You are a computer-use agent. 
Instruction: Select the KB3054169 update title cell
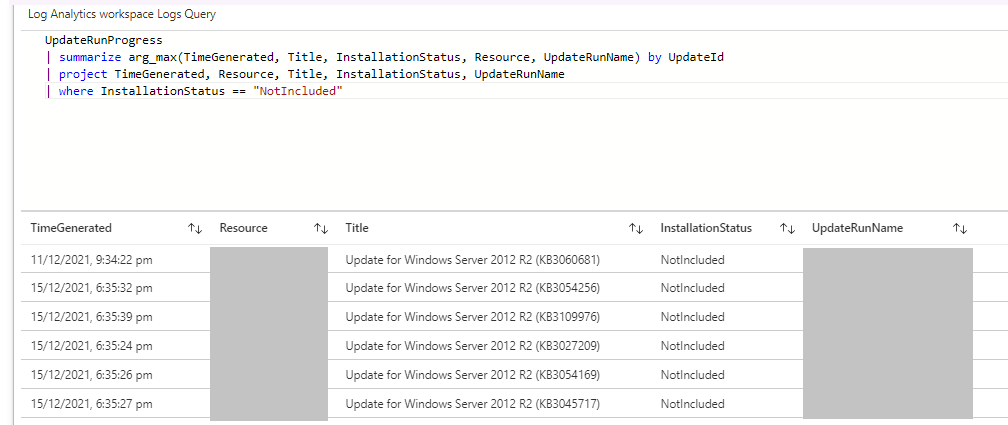[472, 375]
